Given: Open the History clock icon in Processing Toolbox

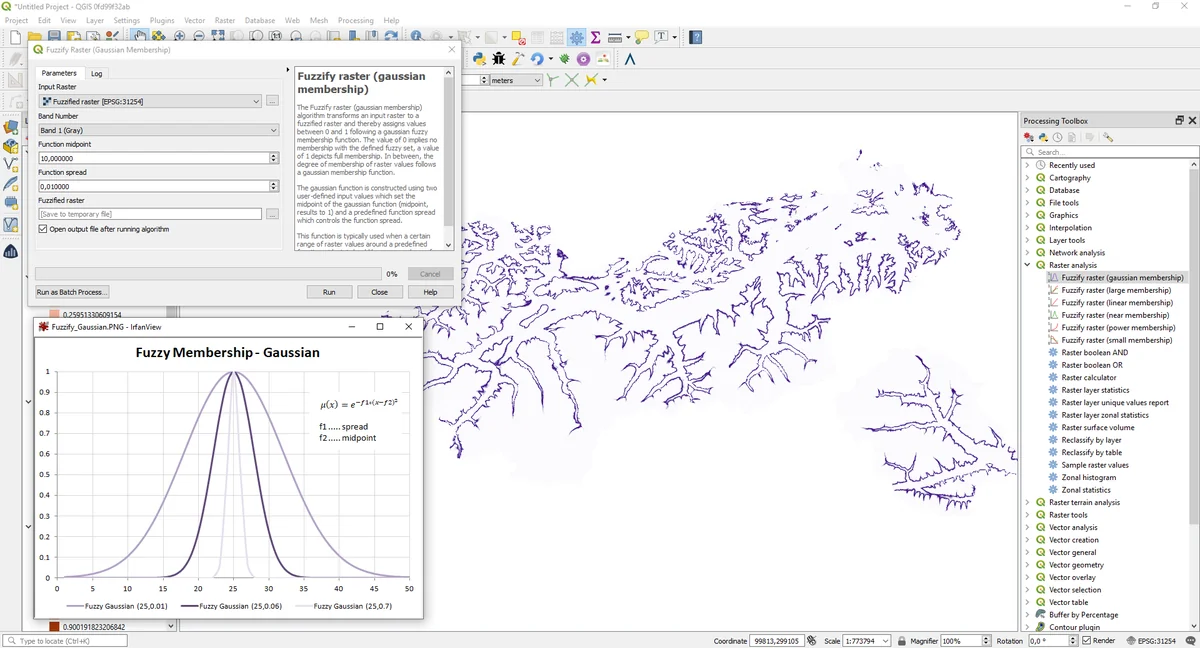Looking at the screenshot, I should point(1056,137).
